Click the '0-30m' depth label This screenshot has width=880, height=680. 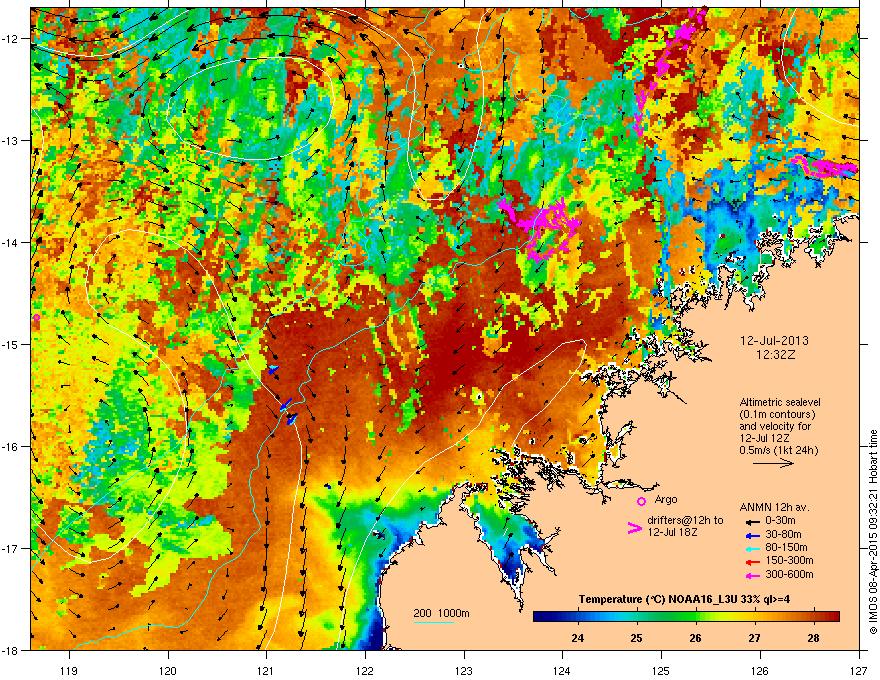[x=780, y=521]
